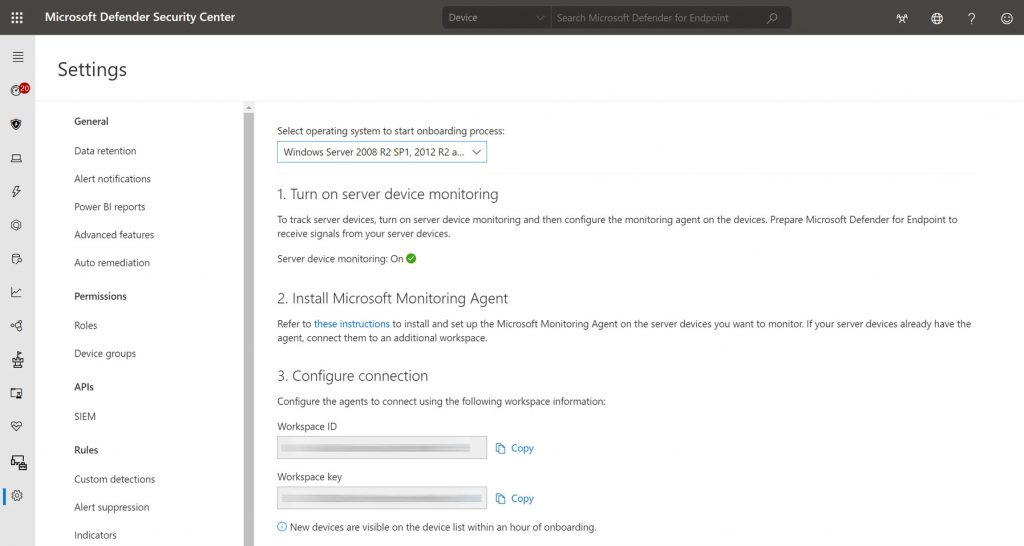Click the Microsoft Defender Security Center title
This screenshot has width=1024, height=546.
[140, 18]
